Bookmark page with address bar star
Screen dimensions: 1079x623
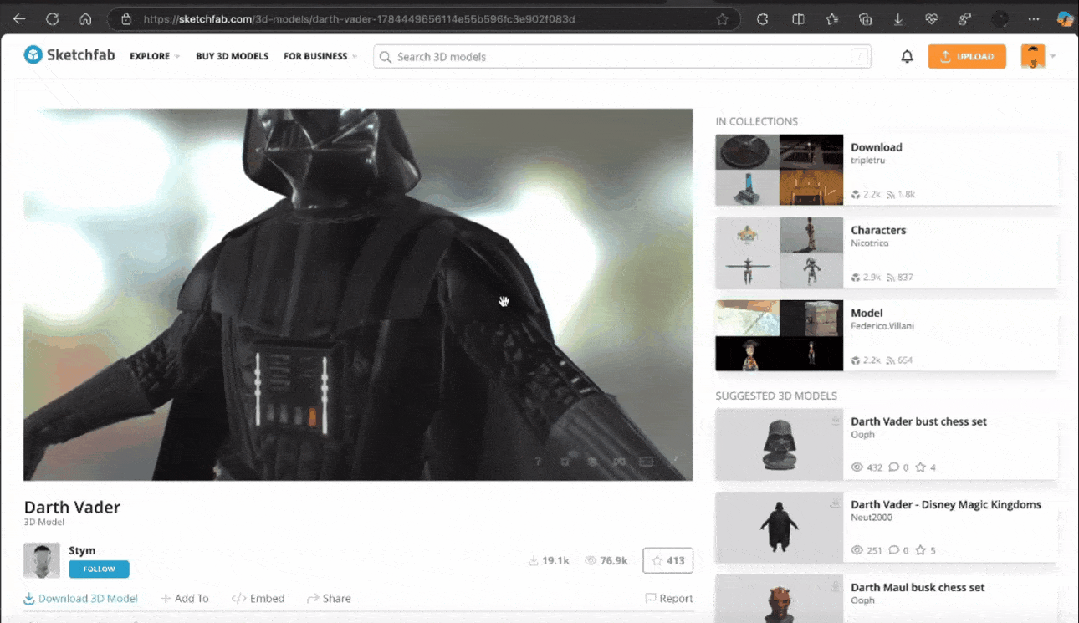(x=722, y=19)
